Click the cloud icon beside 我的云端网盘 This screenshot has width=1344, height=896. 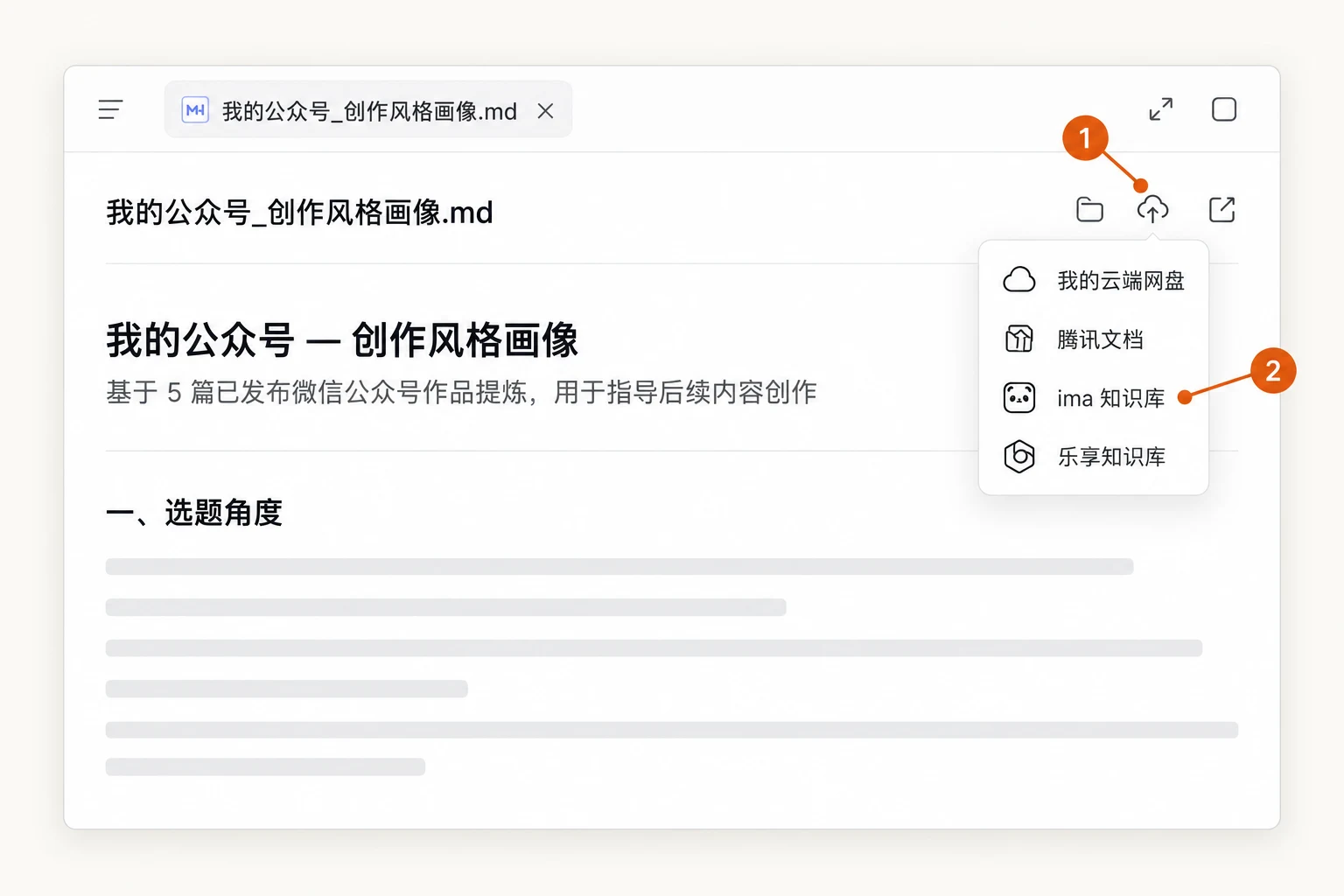[1019, 280]
